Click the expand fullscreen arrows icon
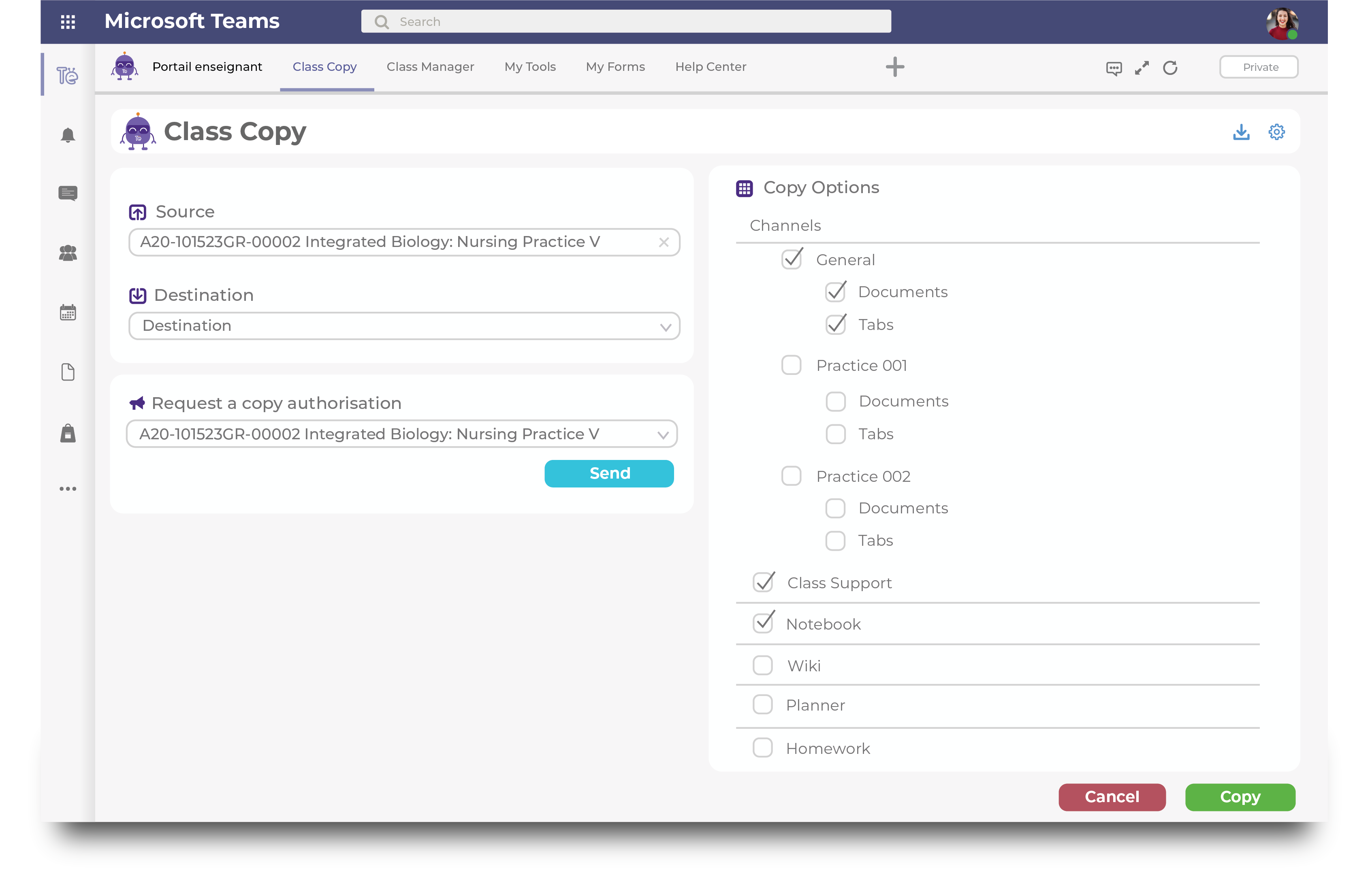1370x896 pixels. point(1142,68)
